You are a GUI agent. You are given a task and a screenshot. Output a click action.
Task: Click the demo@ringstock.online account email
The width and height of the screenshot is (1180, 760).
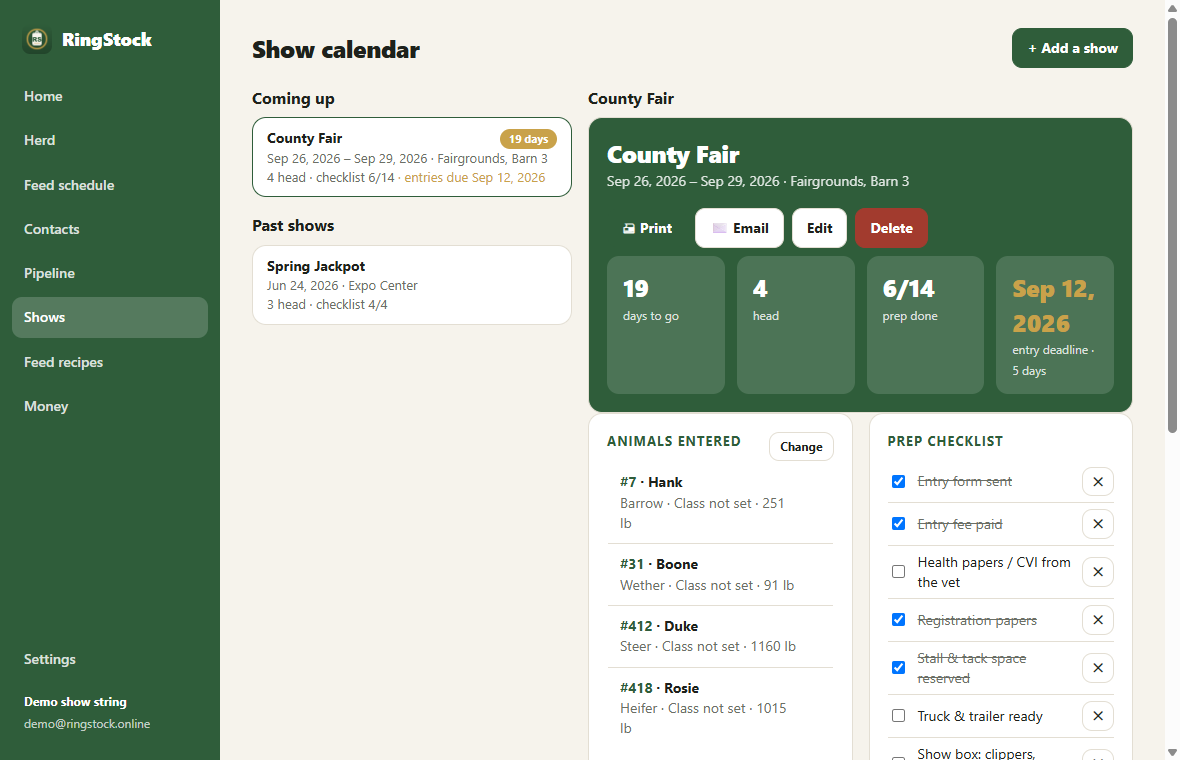tap(87, 724)
